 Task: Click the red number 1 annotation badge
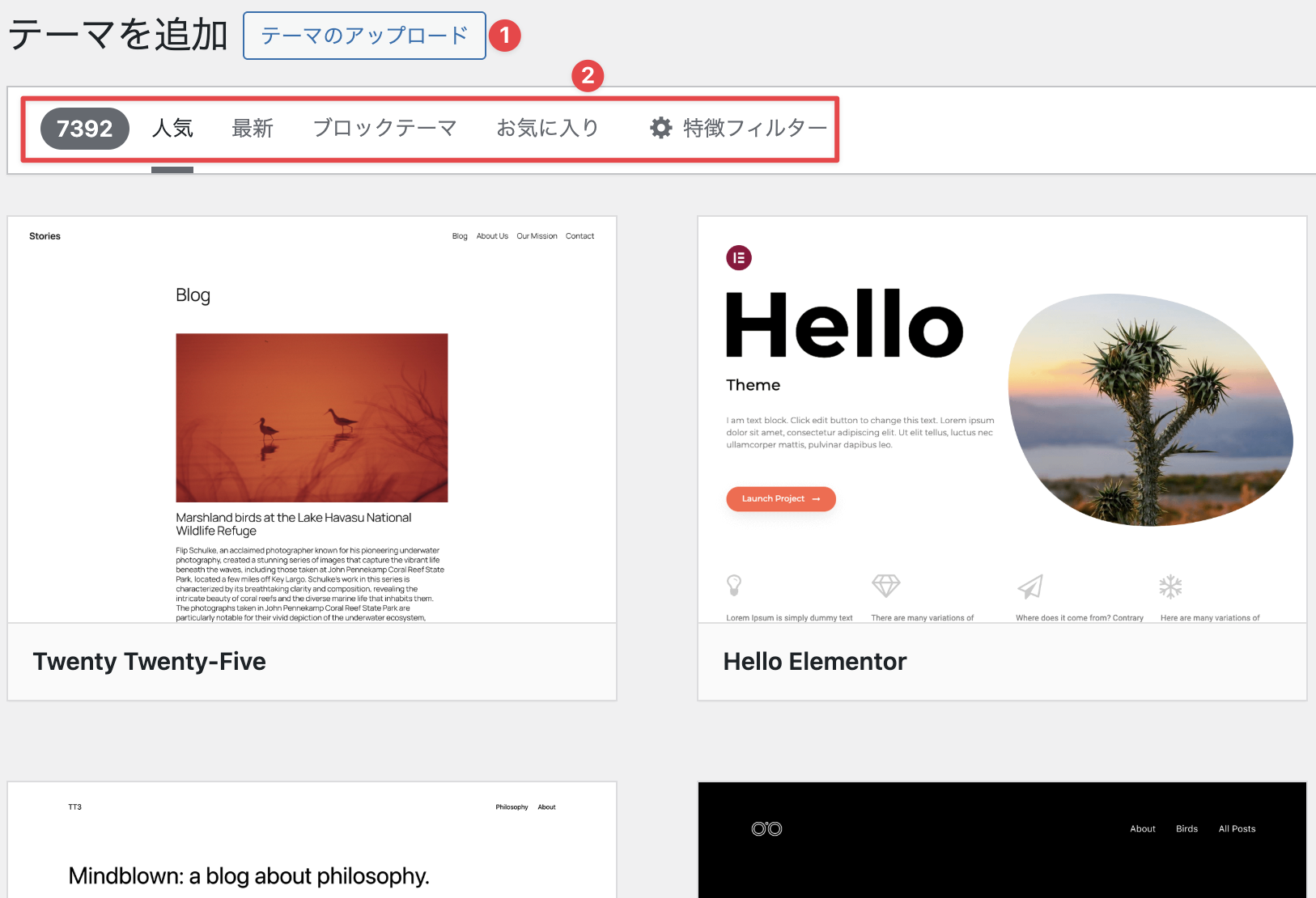pyautogui.click(x=505, y=36)
